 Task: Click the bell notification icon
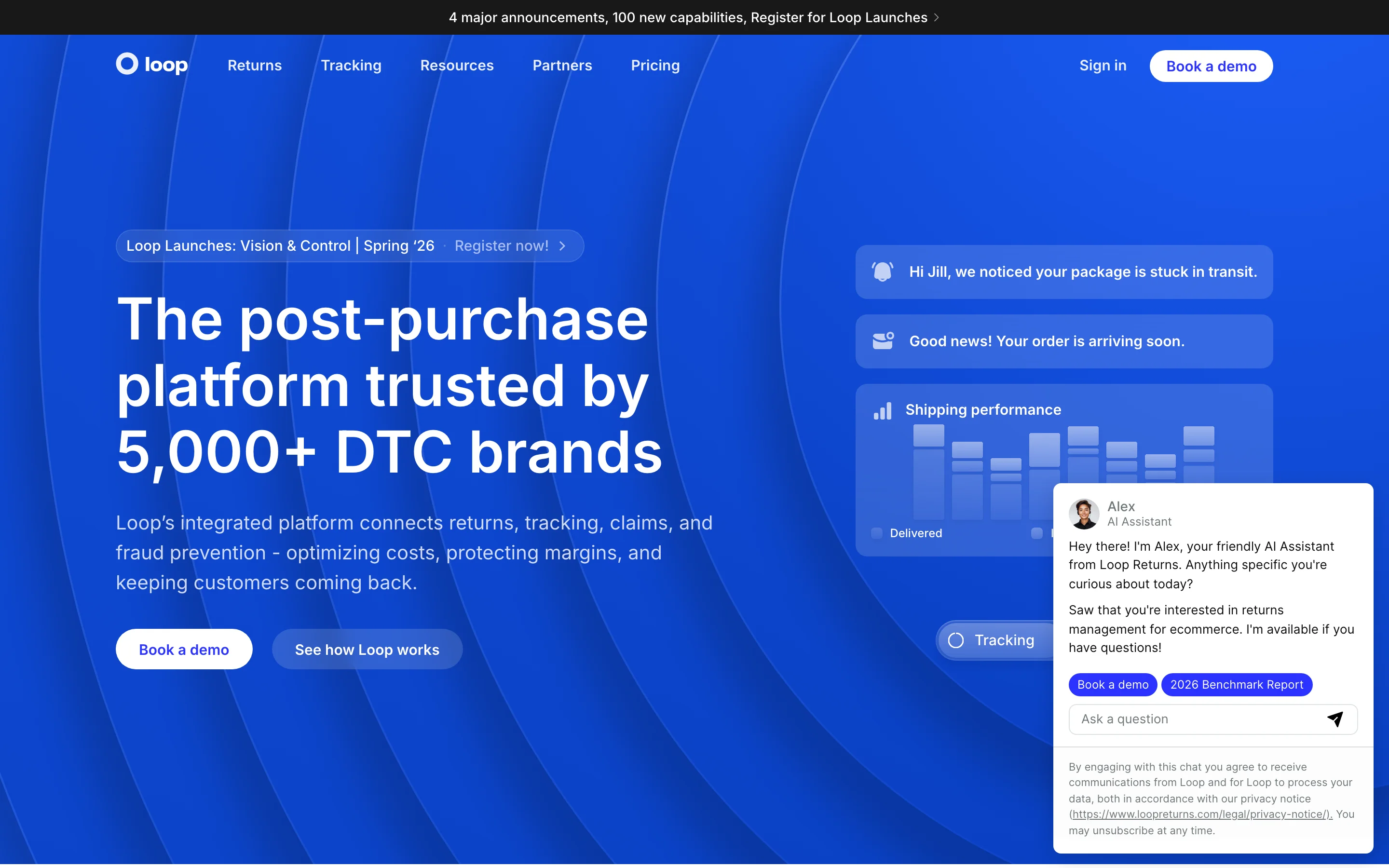(x=882, y=271)
